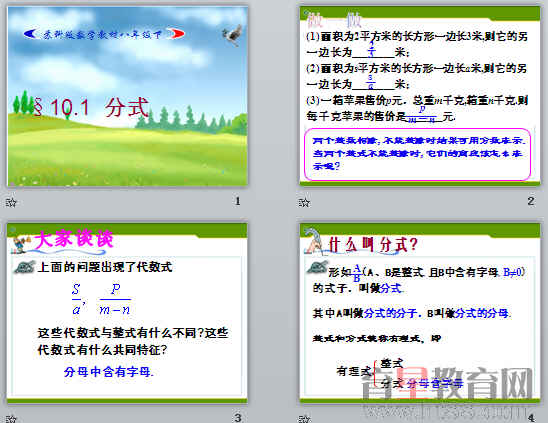The width and height of the screenshot is (548, 423).
Task: Click the turtle icon on the 什么叫分式 slide
Action: pos(317,267)
